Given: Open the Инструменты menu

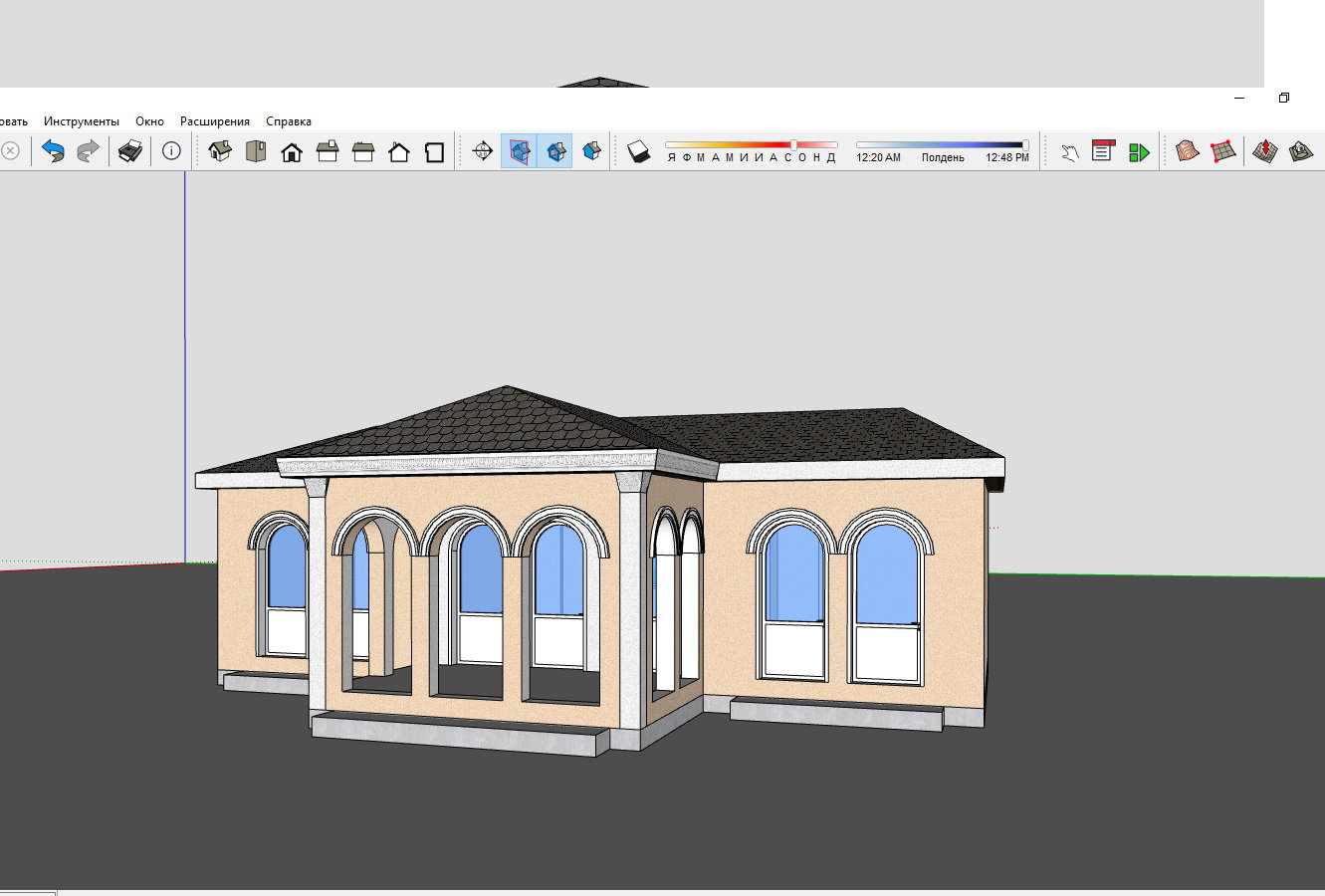Looking at the screenshot, I should click(x=82, y=121).
